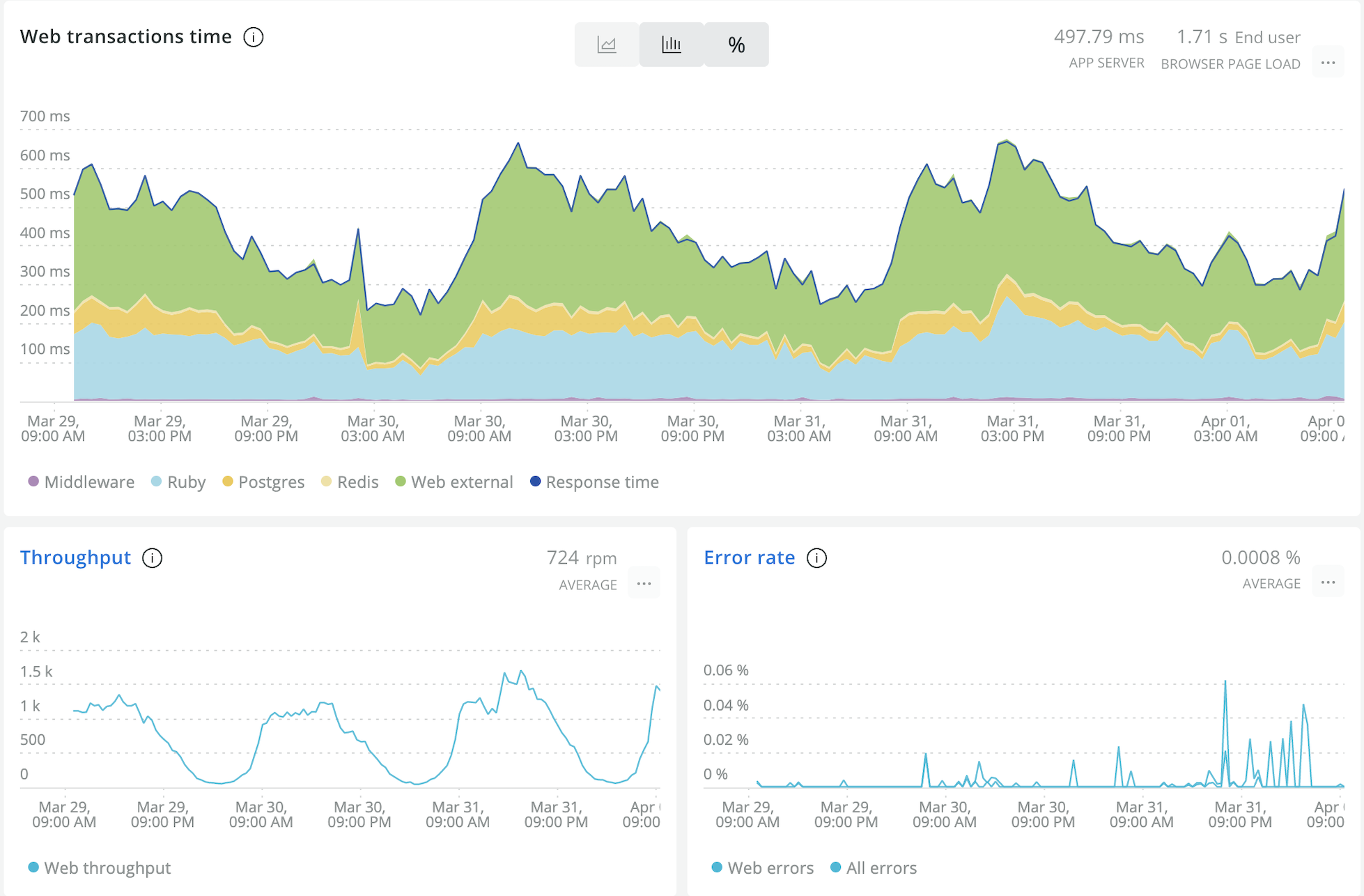Click the Throughput info icon

pos(152,558)
